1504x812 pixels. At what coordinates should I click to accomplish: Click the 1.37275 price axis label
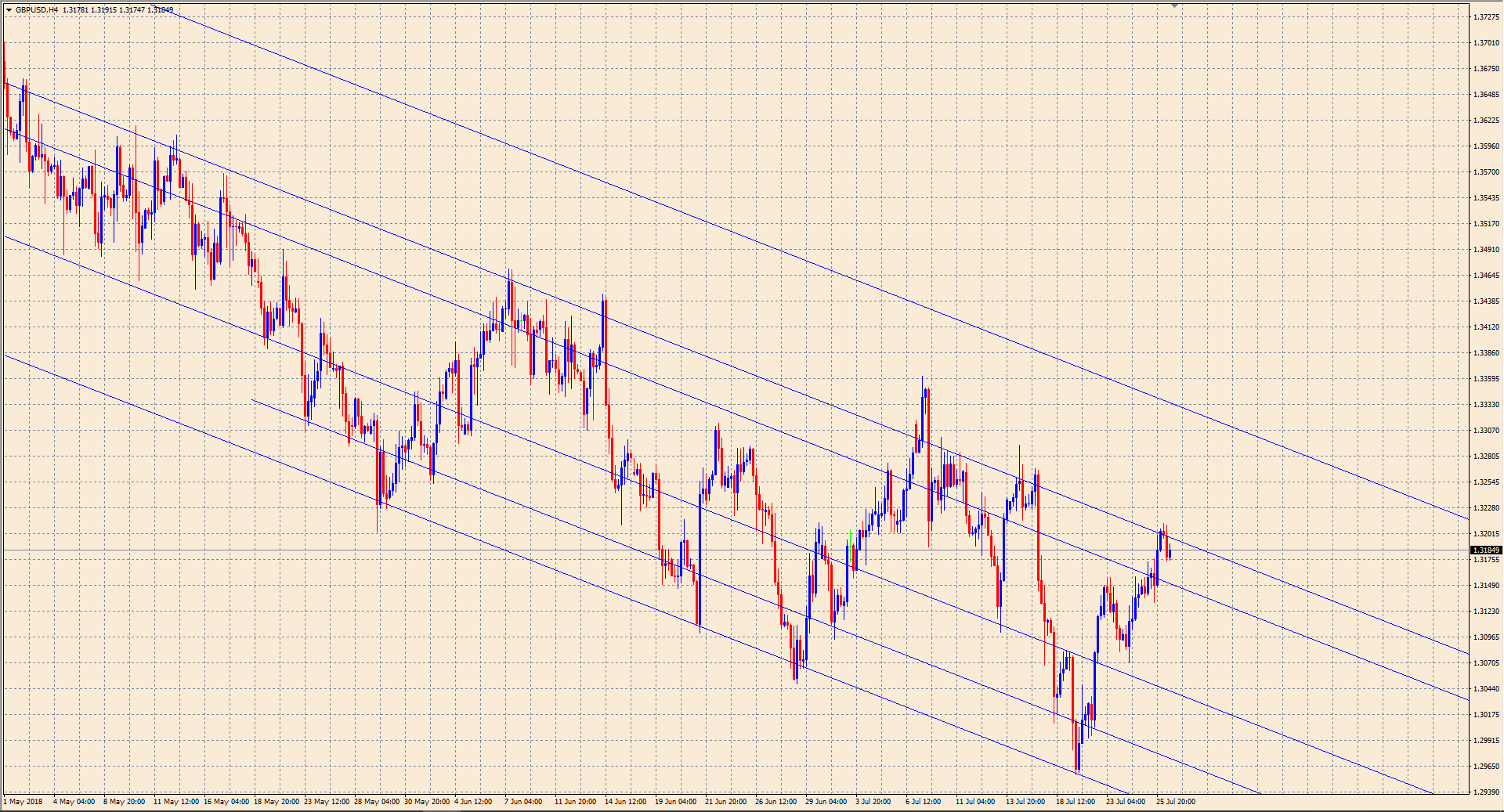(1486, 16)
